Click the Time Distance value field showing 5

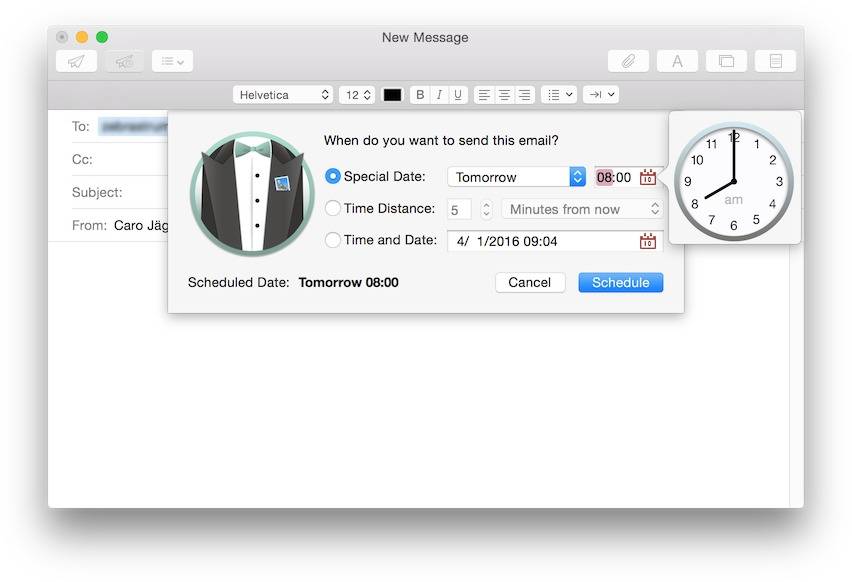tap(459, 209)
